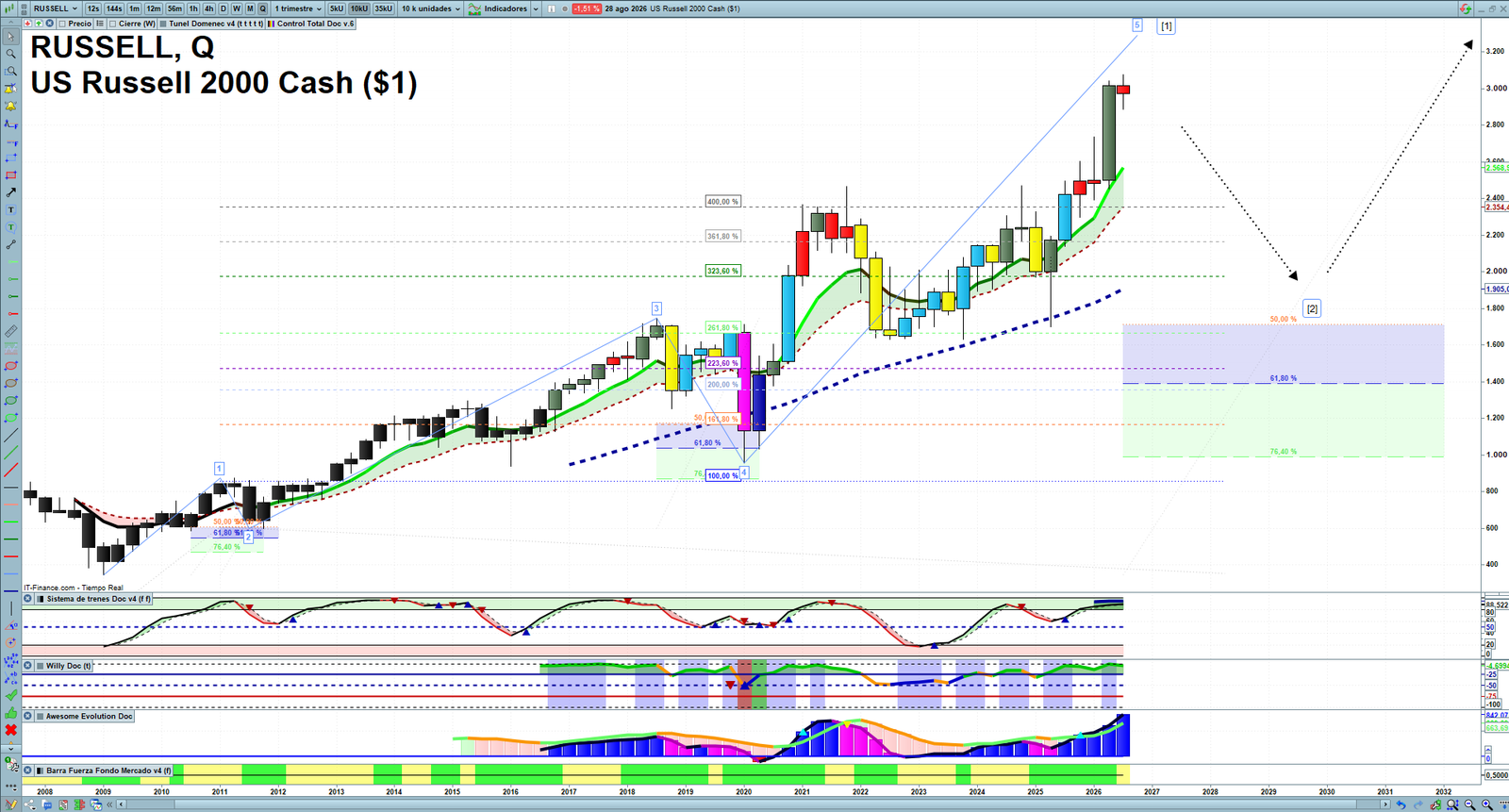The height and width of the screenshot is (812, 1509).
Task: Select the text label tool
Action: pos(11,209)
